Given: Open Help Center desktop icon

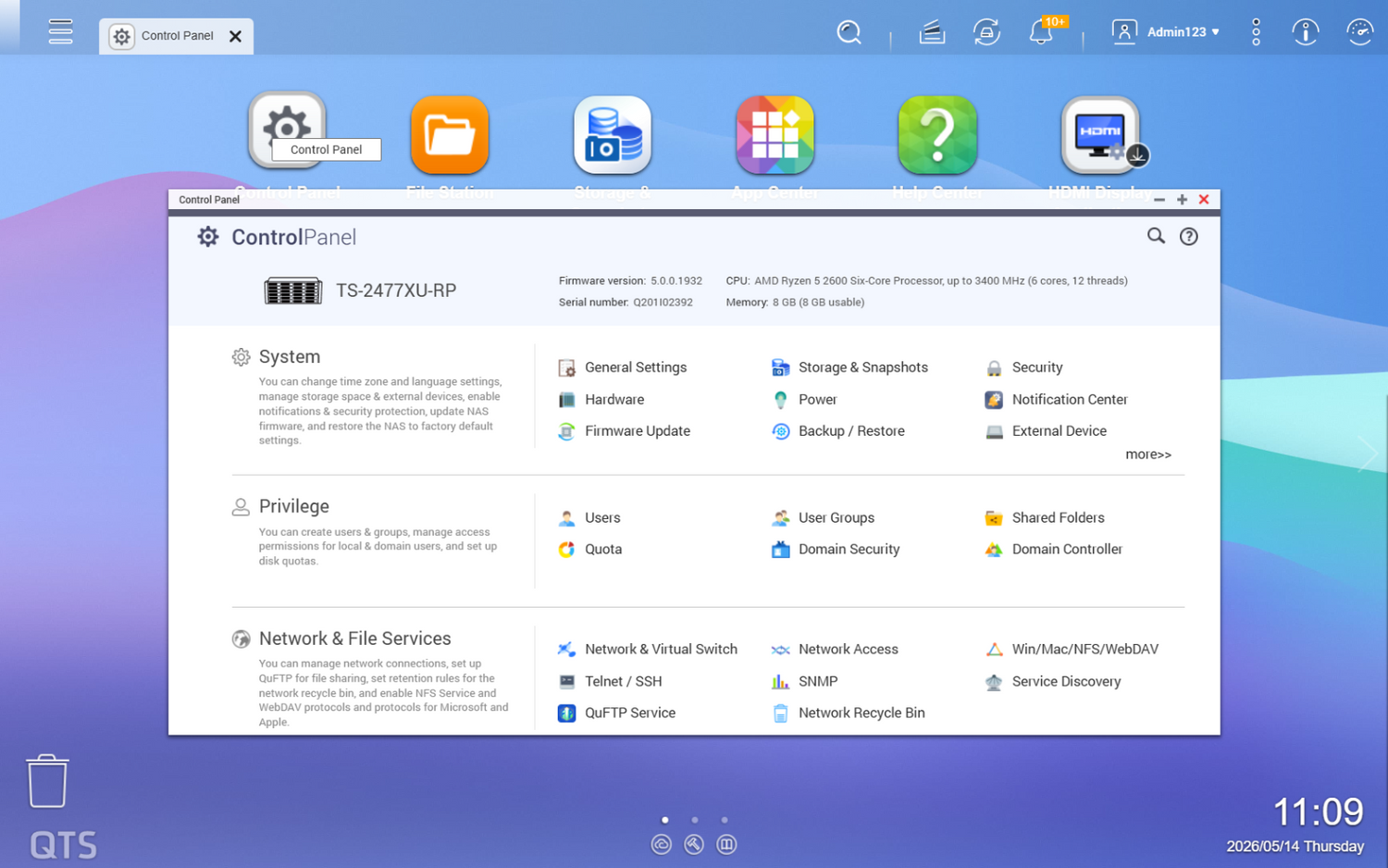Looking at the screenshot, I should tap(937, 135).
